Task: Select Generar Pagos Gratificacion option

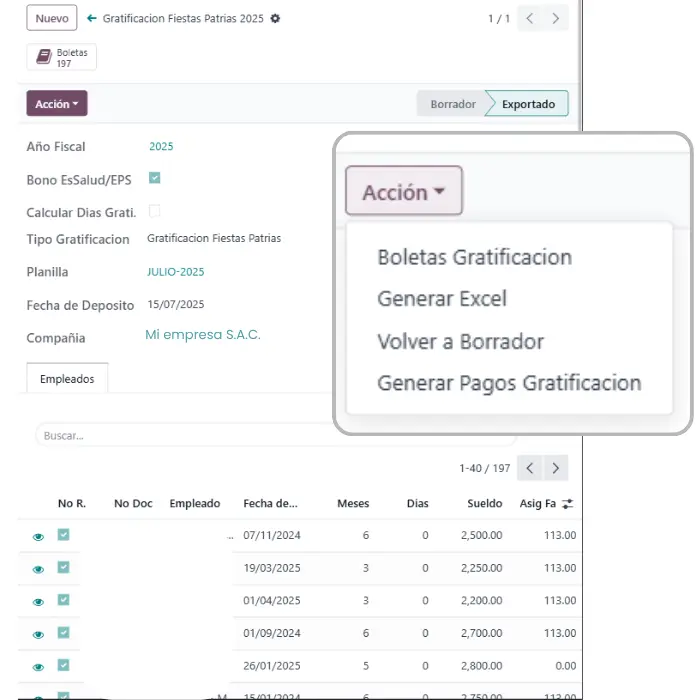Action: 508,383
